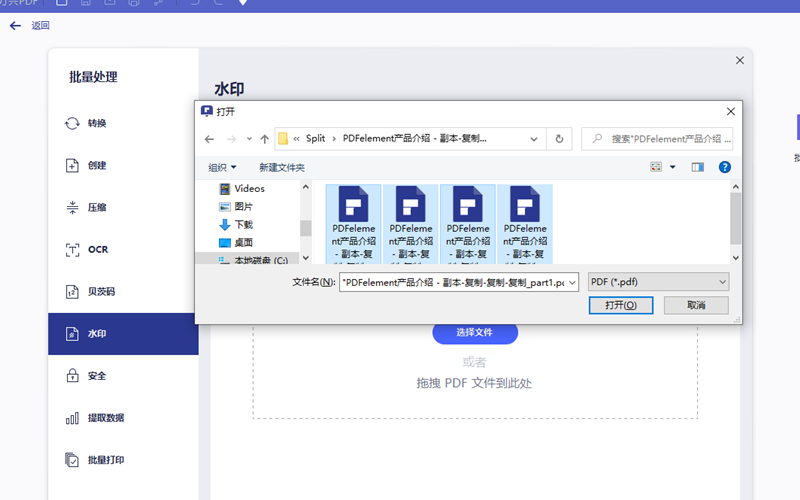This screenshot has width=800, height=500.
Task: Select the first PDFelement file thumbnail
Action: tap(354, 224)
